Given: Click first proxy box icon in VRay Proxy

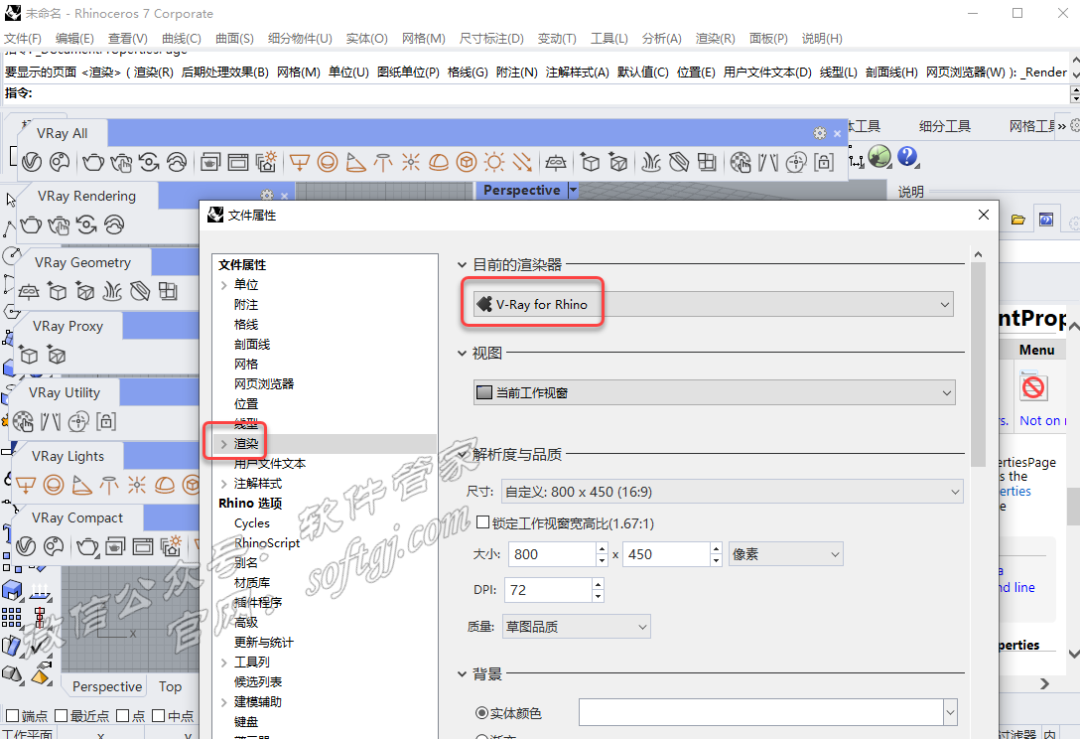Looking at the screenshot, I should pyautogui.click(x=29, y=355).
